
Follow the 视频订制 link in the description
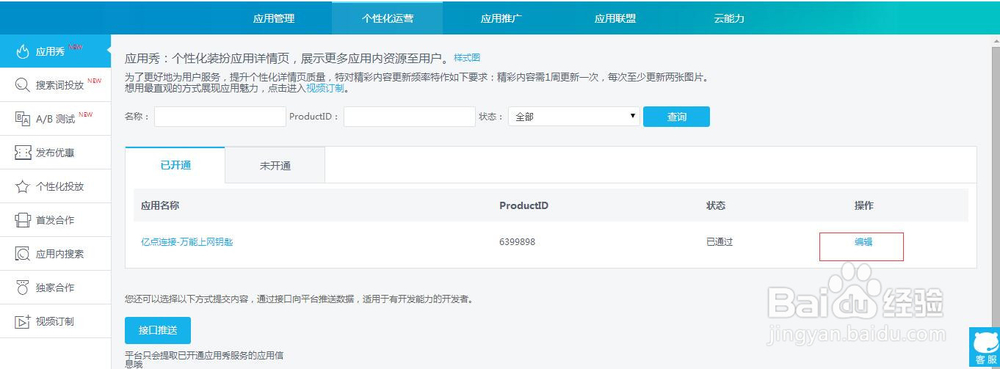pos(325,88)
